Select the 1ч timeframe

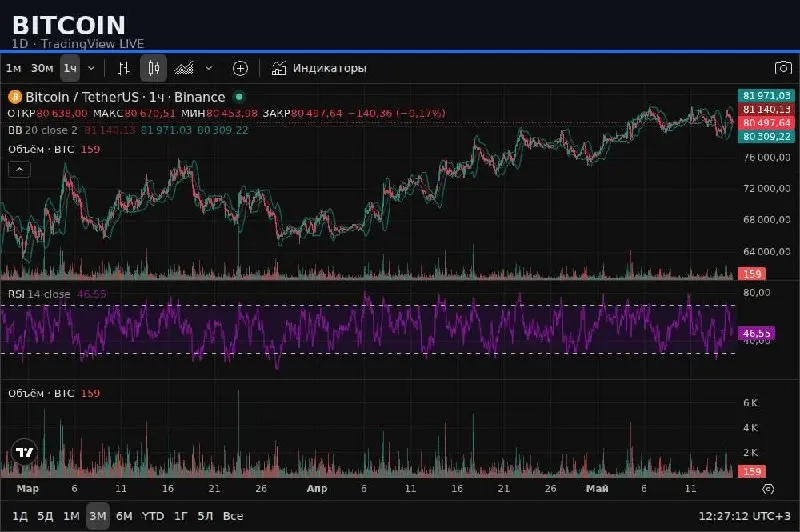click(x=70, y=68)
